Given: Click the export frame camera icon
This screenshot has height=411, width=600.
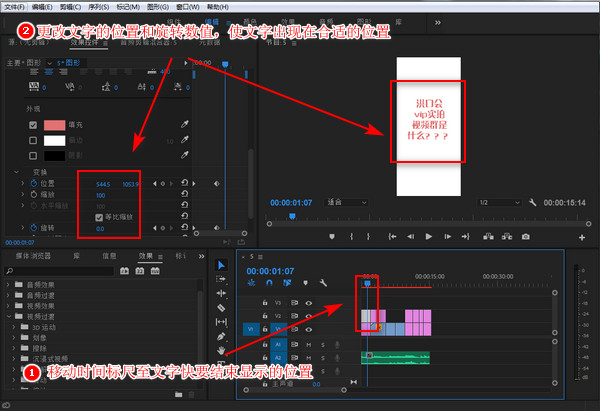Looking at the screenshot, I should [526, 237].
